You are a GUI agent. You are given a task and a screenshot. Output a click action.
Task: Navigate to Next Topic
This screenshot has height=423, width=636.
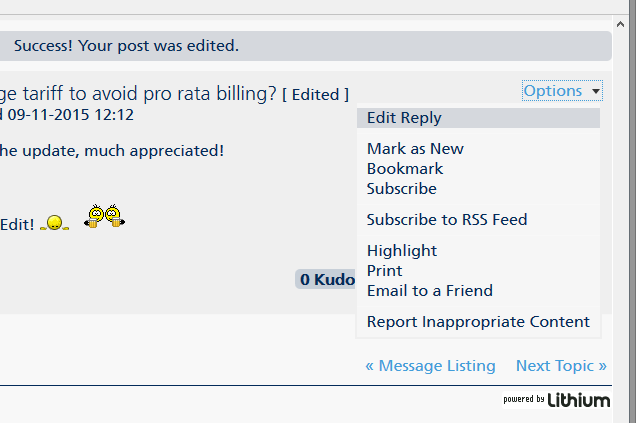point(561,366)
